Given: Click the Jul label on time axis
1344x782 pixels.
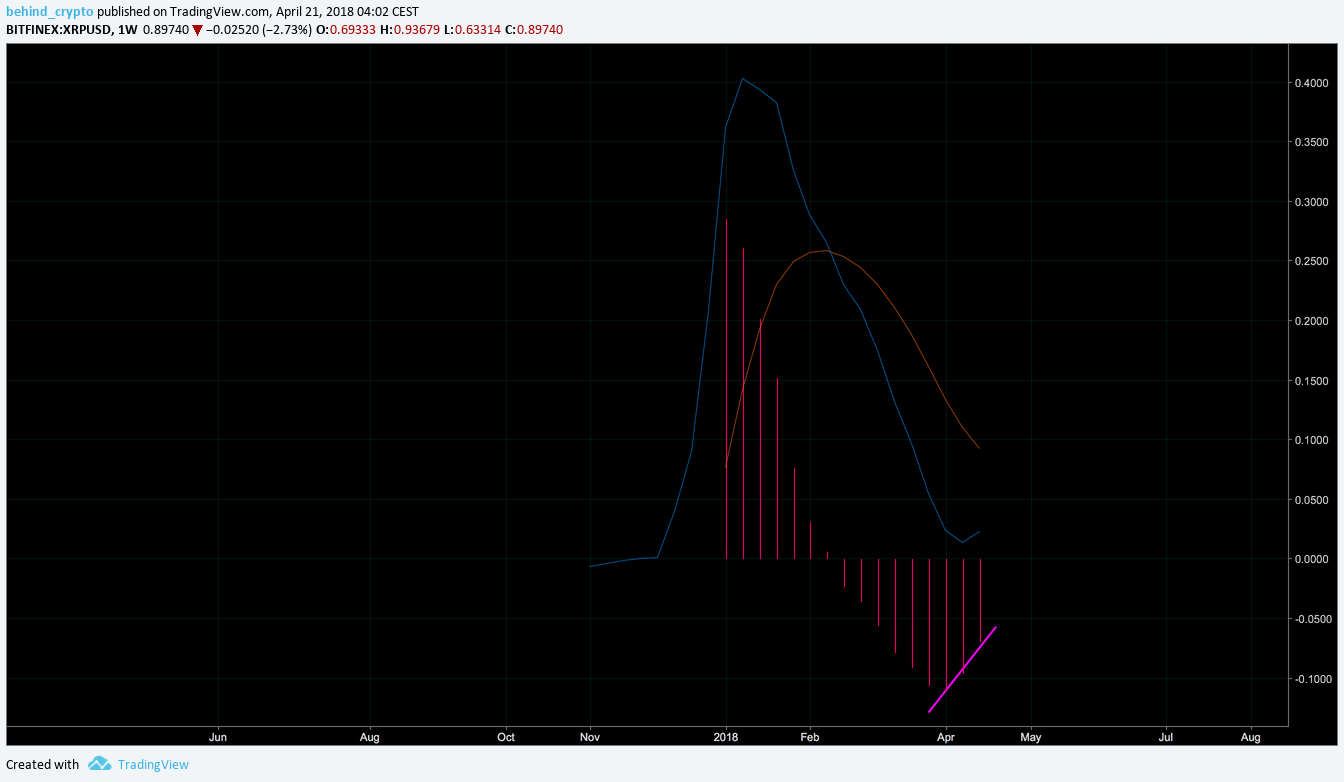Looking at the screenshot, I should coord(1166,737).
